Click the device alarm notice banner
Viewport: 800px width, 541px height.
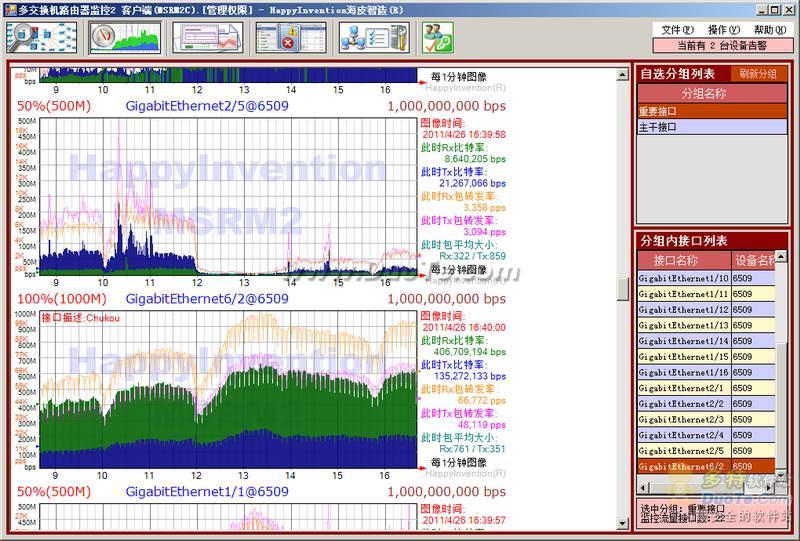[722, 45]
